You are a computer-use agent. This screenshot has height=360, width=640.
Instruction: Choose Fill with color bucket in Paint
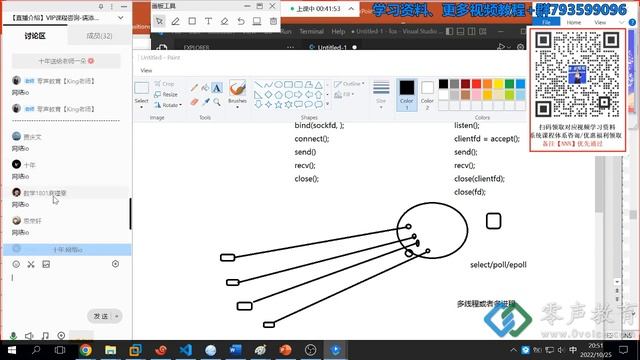pos(205,87)
